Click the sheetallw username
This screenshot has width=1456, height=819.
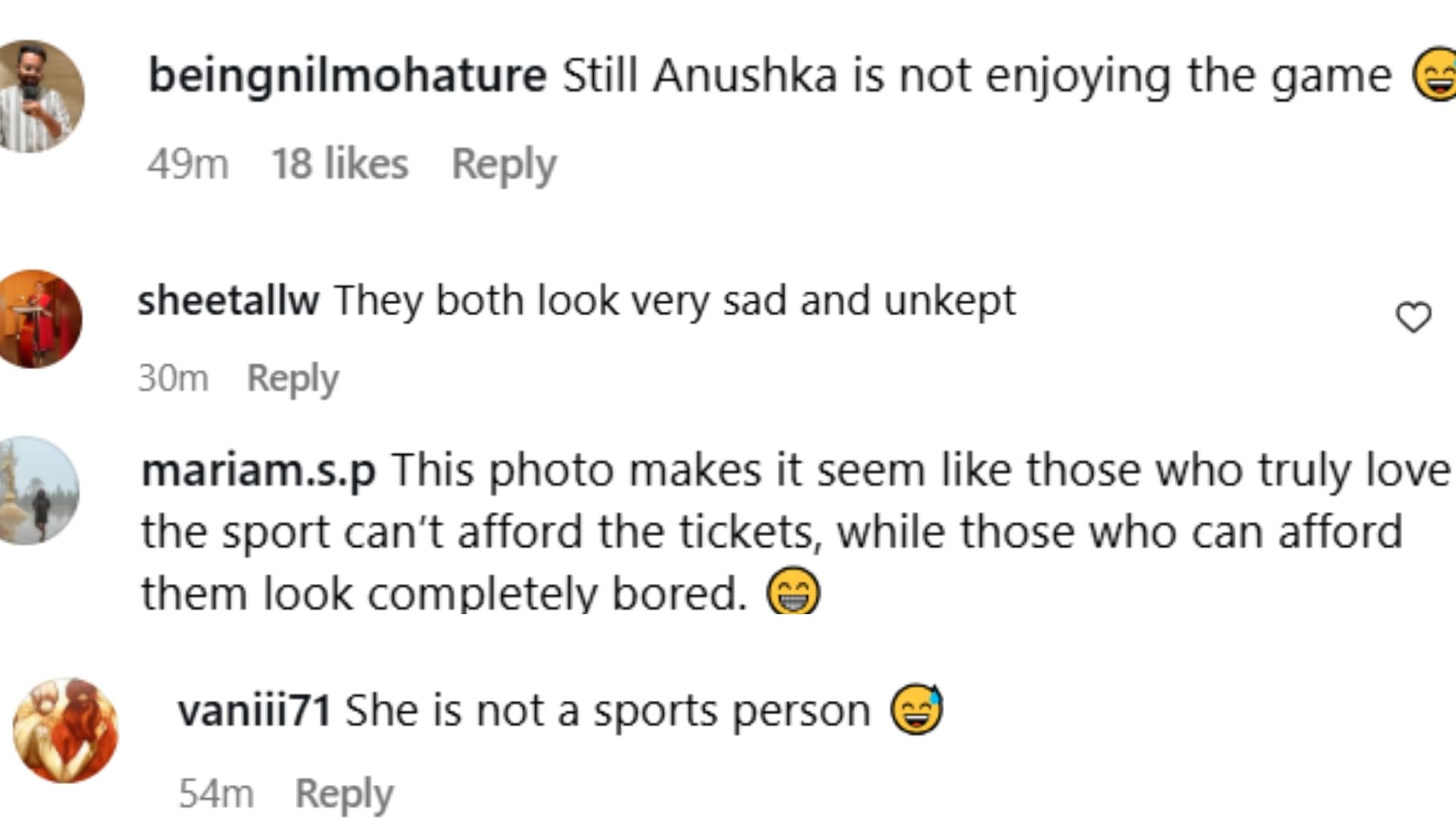tap(228, 300)
